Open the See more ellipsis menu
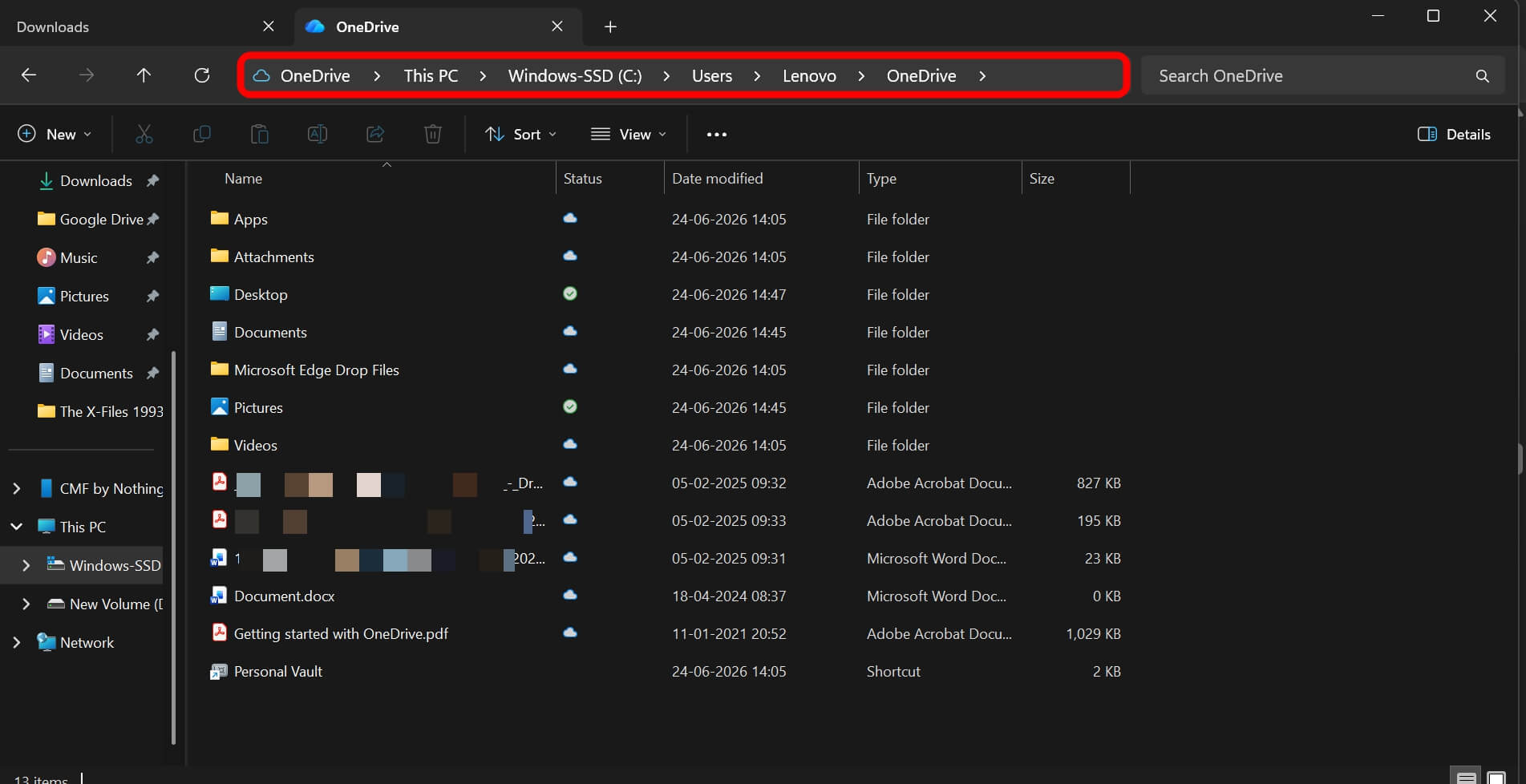 [717, 135]
